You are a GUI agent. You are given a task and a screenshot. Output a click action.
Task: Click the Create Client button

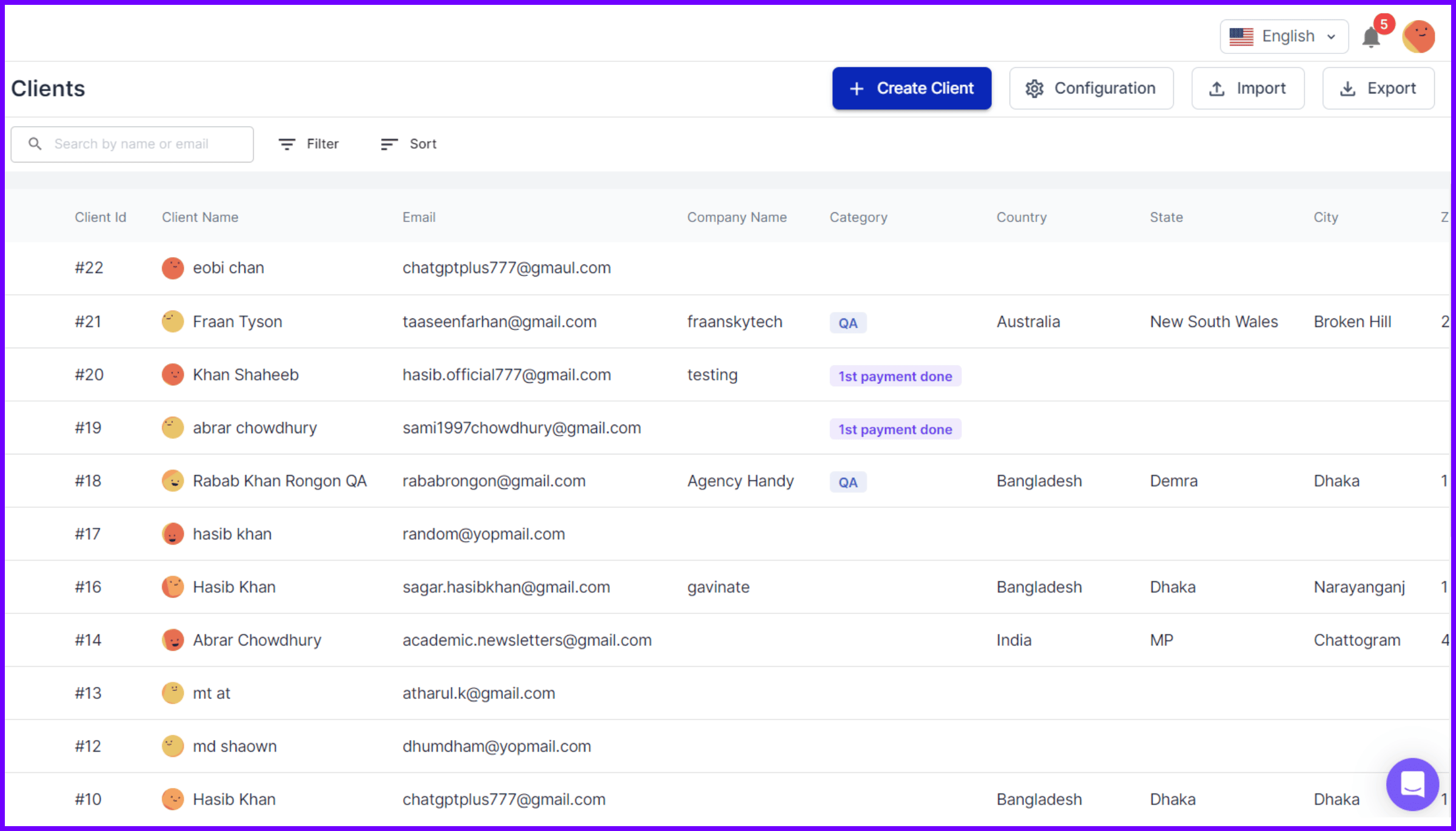point(911,89)
